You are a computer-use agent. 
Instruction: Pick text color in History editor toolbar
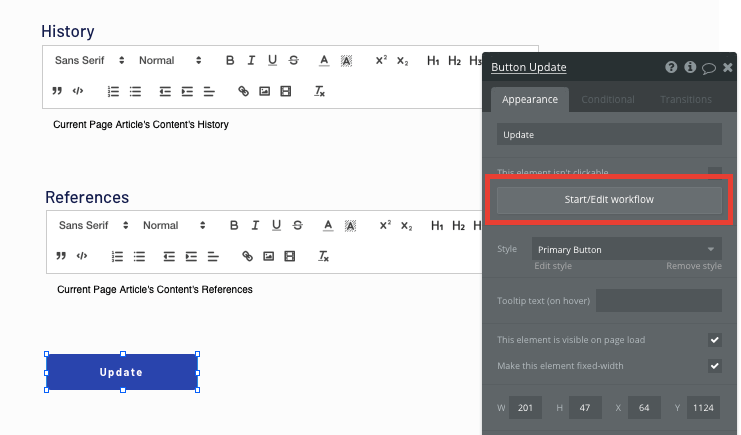[x=324, y=61]
